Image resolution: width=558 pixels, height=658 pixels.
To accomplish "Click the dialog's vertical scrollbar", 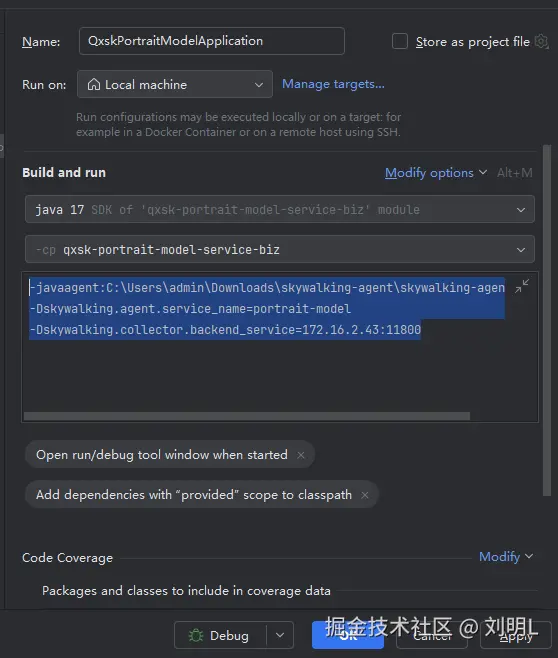I will pyautogui.click(x=547, y=320).
